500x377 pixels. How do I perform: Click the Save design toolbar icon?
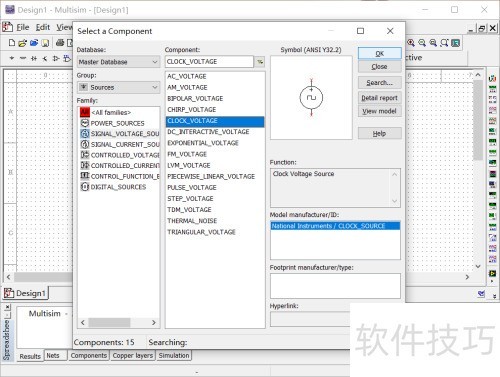[x=45, y=43]
